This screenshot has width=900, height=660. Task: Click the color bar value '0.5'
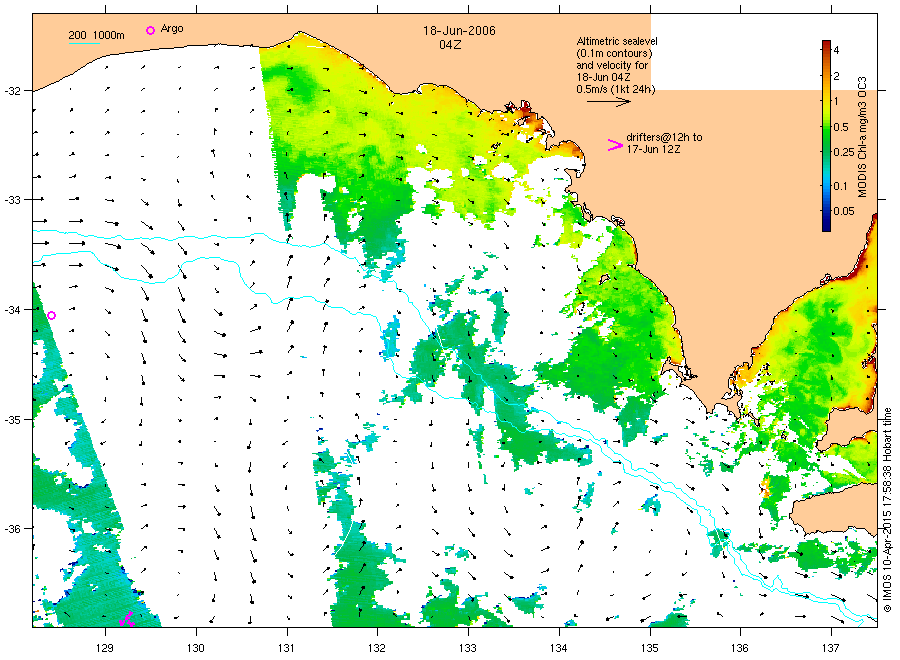841,127
